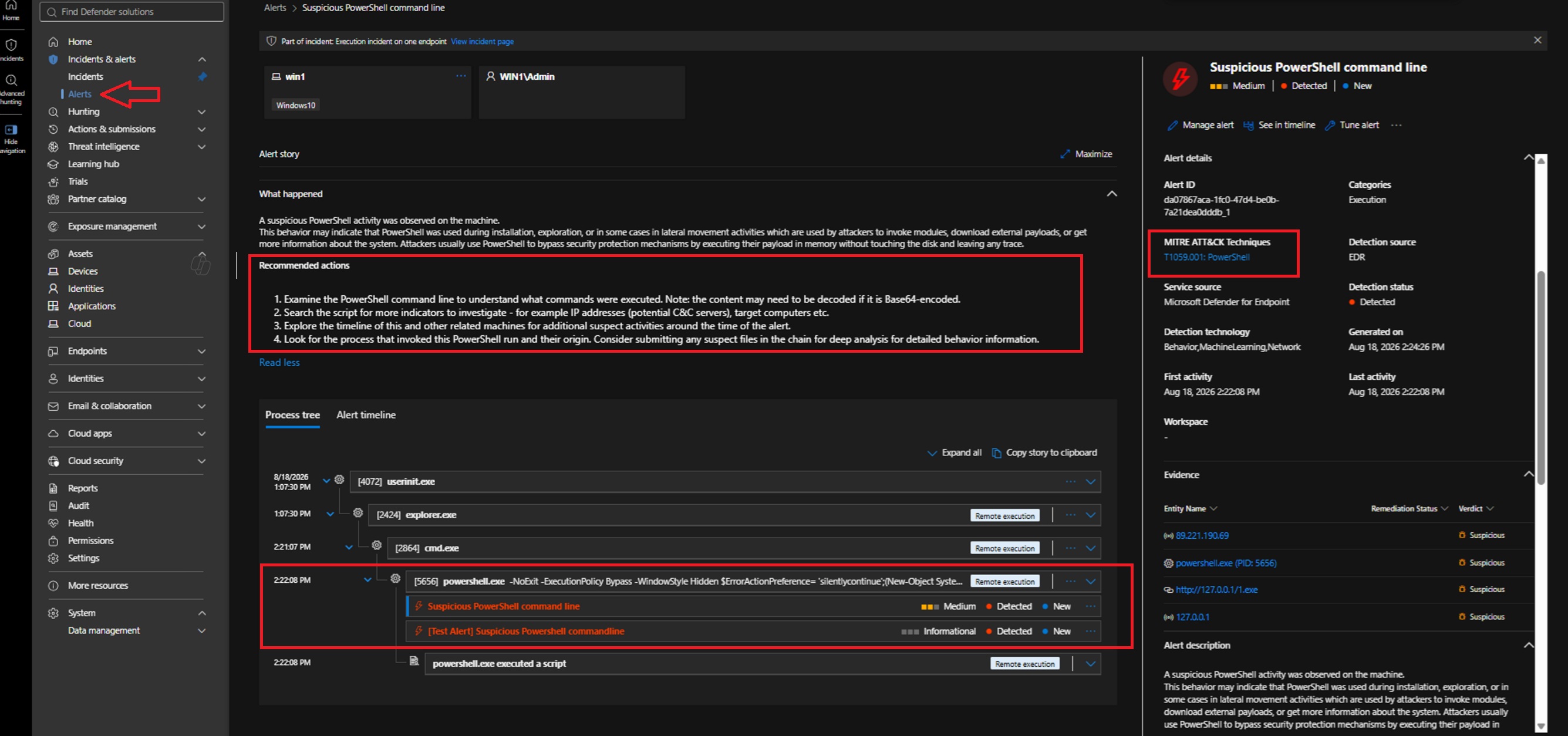Switch to the Alert timeline tab
The image size is (1568, 736).
pos(366,414)
